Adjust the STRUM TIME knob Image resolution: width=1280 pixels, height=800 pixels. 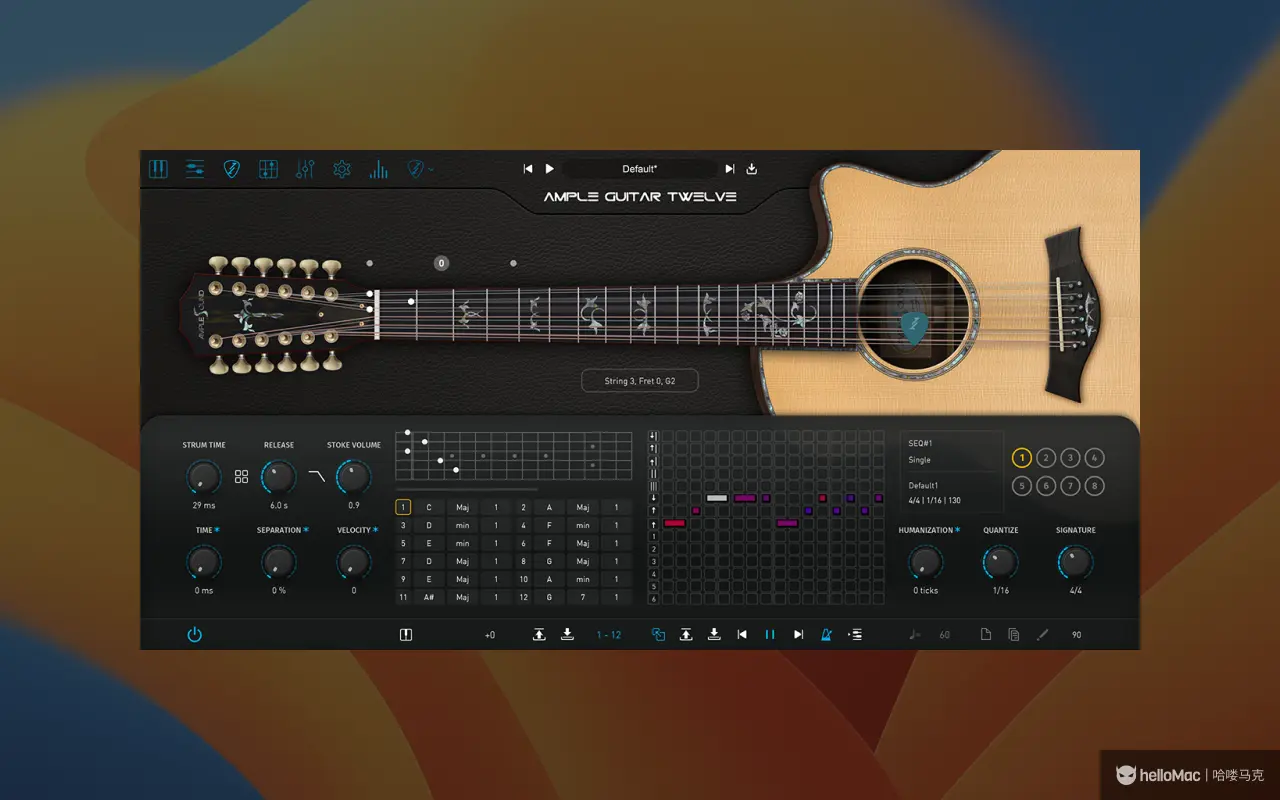click(x=203, y=477)
